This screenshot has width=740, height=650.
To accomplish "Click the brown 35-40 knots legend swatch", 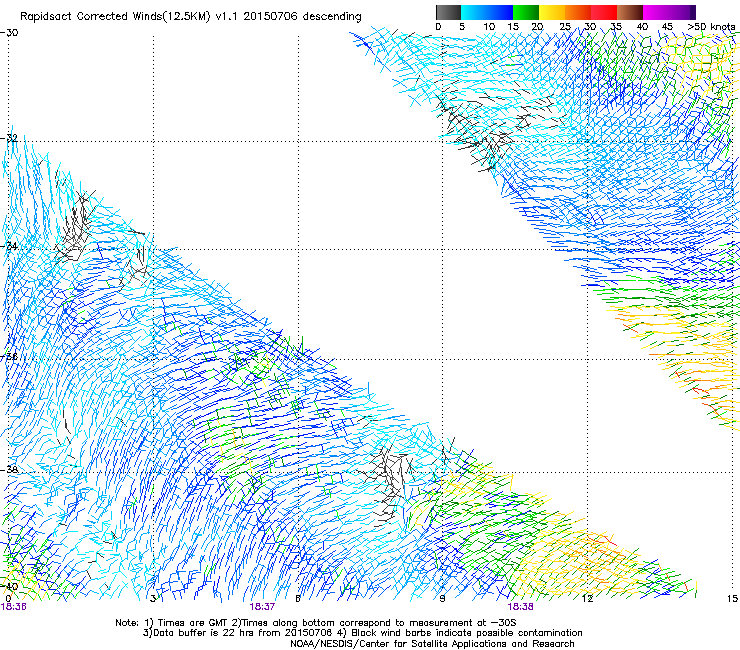I will 630,12.
